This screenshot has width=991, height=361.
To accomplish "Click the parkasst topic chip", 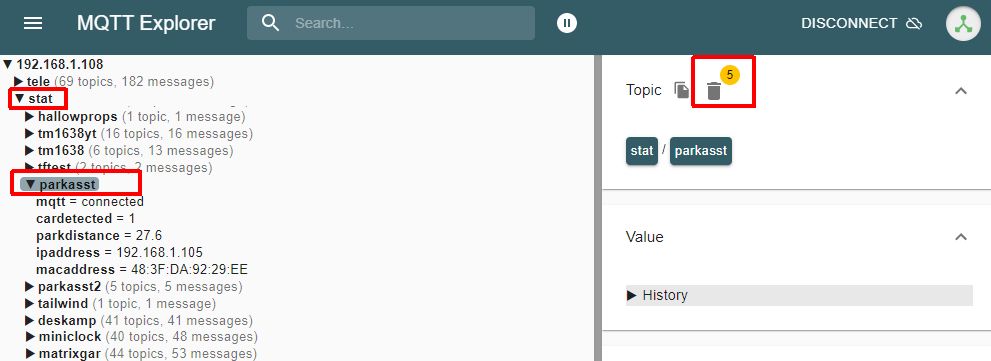I will [x=701, y=151].
